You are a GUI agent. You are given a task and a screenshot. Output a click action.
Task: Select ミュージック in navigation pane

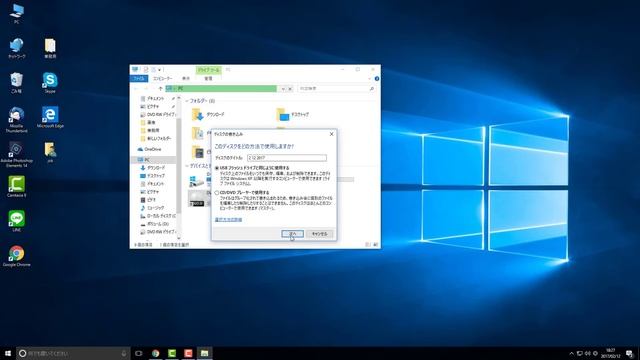[153, 208]
